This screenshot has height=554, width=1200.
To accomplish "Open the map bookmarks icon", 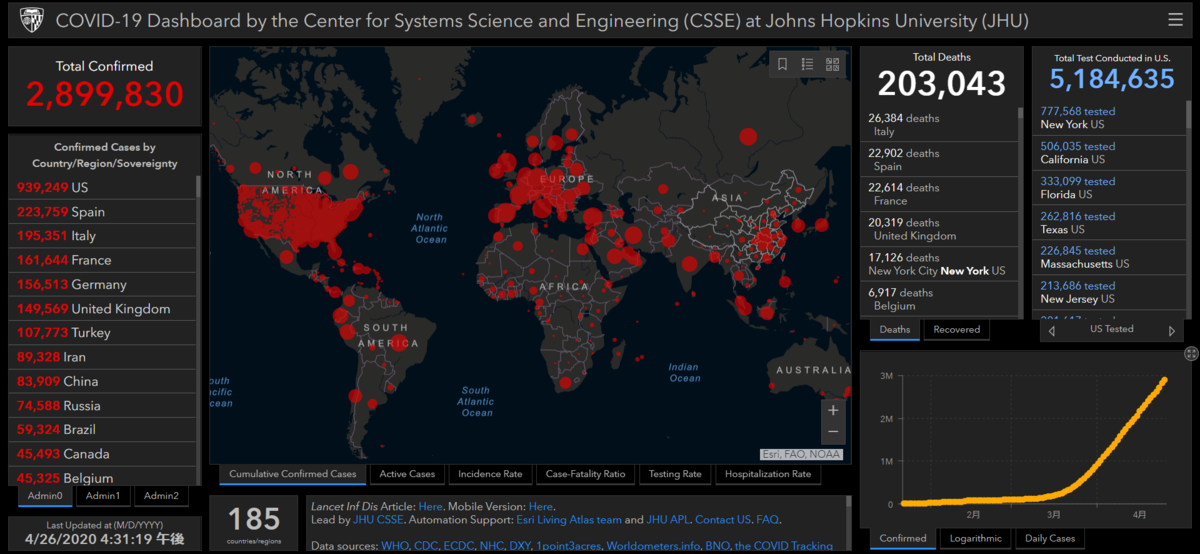I will (x=783, y=64).
